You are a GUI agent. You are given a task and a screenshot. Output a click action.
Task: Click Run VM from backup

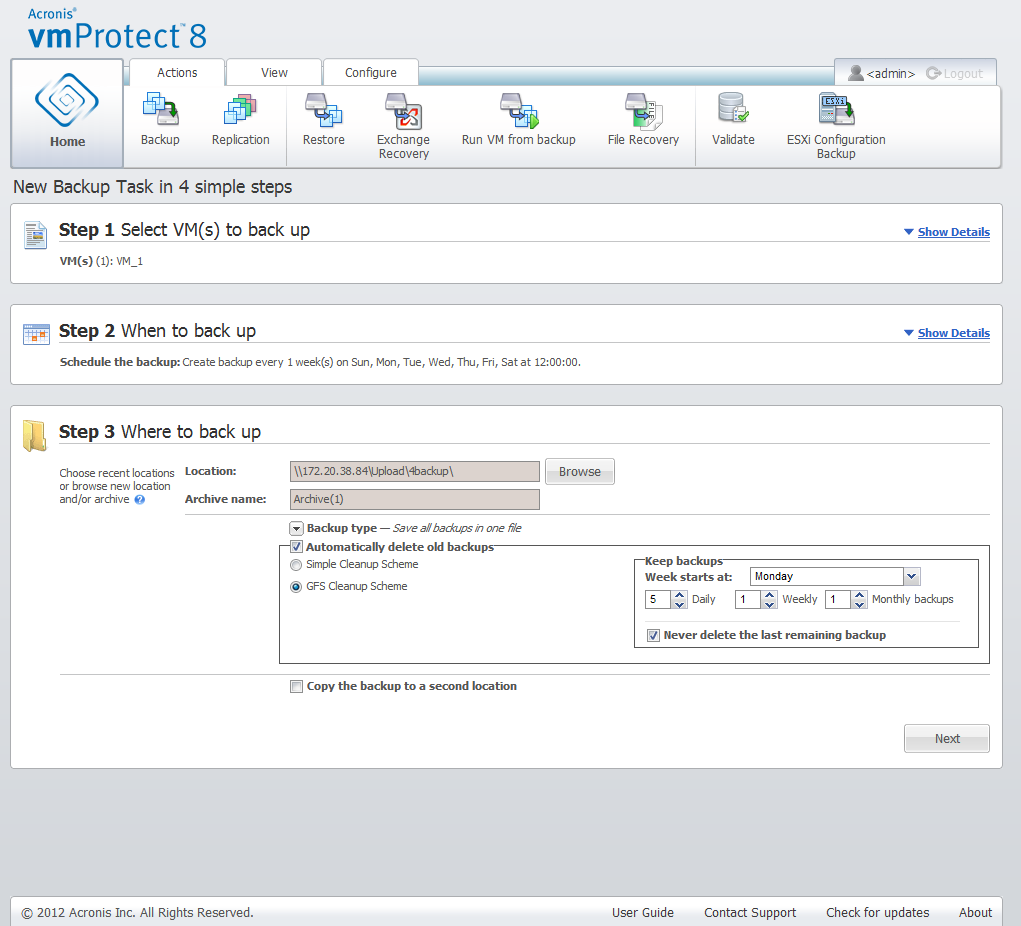[518, 120]
